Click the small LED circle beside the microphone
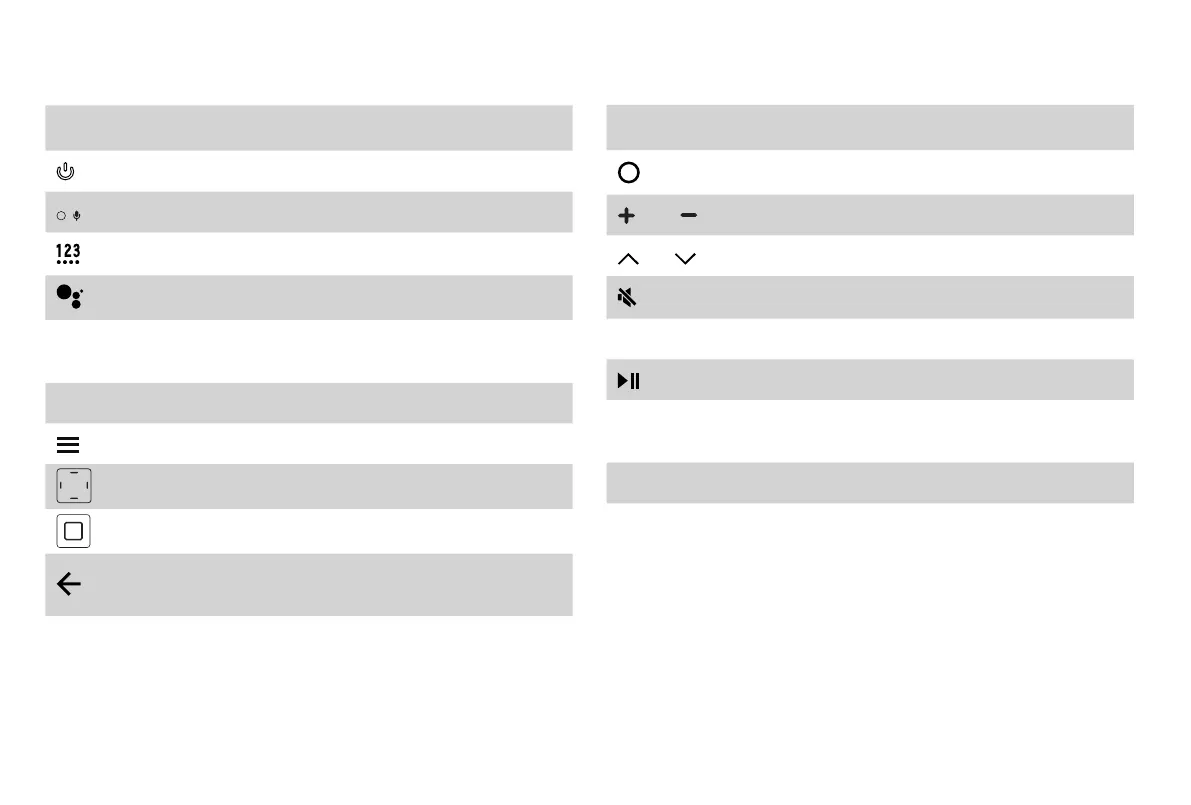The height and width of the screenshot is (805, 1191). point(60,215)
